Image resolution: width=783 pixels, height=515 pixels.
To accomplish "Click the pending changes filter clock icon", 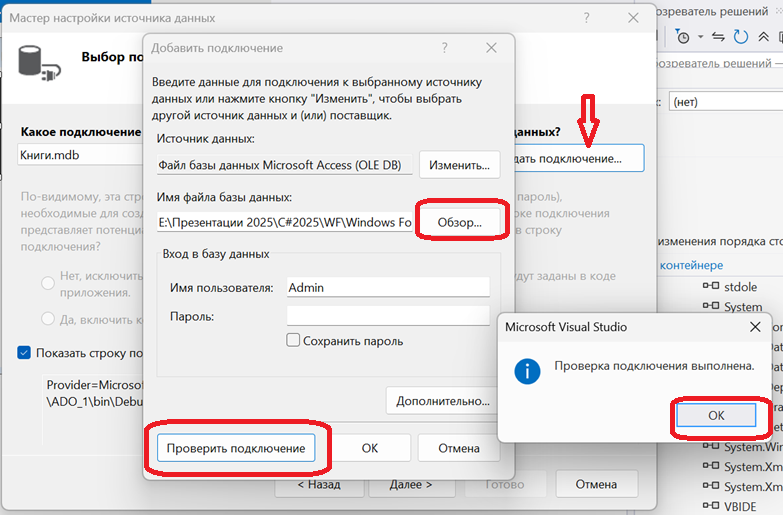I will [683, 37].
